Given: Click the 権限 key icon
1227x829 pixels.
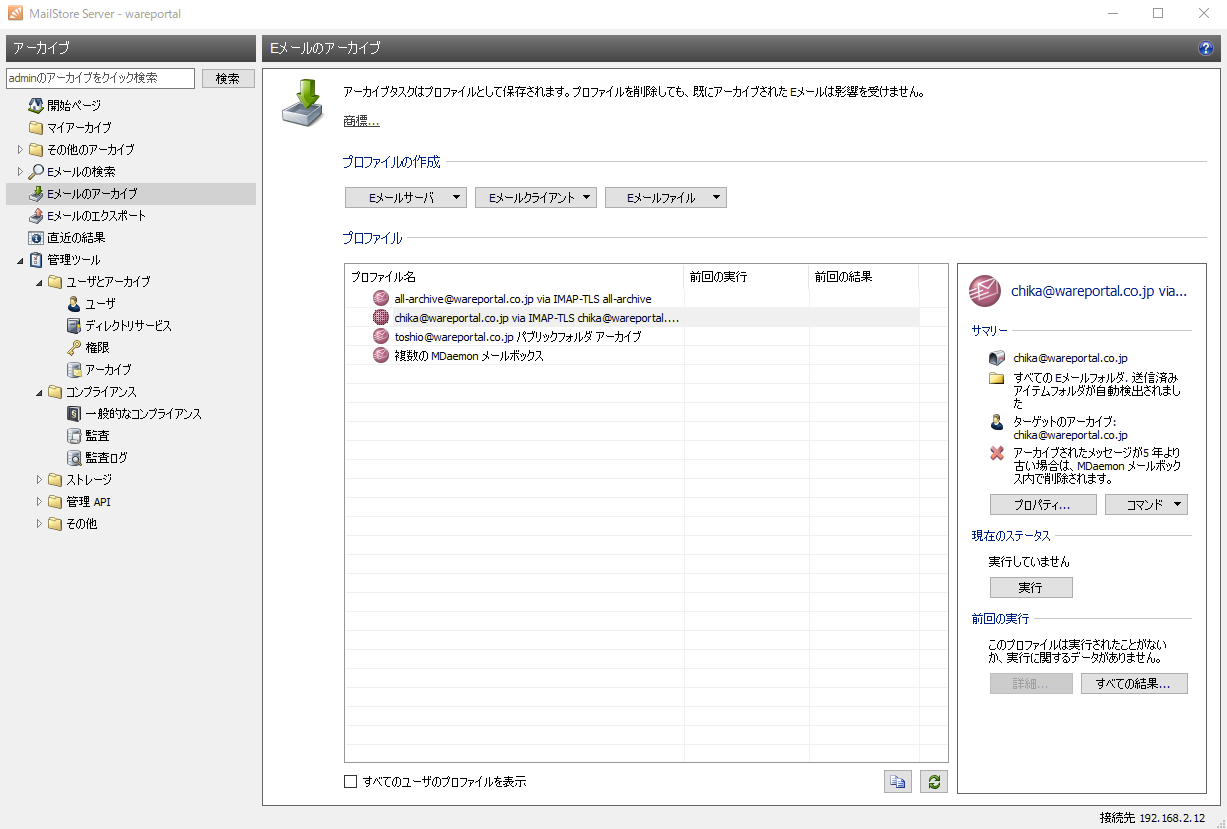Looking at the screenshot, I should (x=74, y=348).
